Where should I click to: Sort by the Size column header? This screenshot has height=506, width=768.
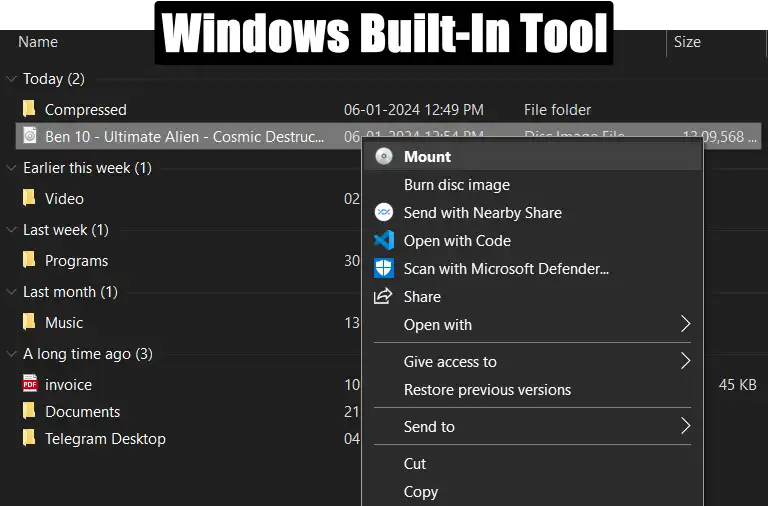pos(687,42)
